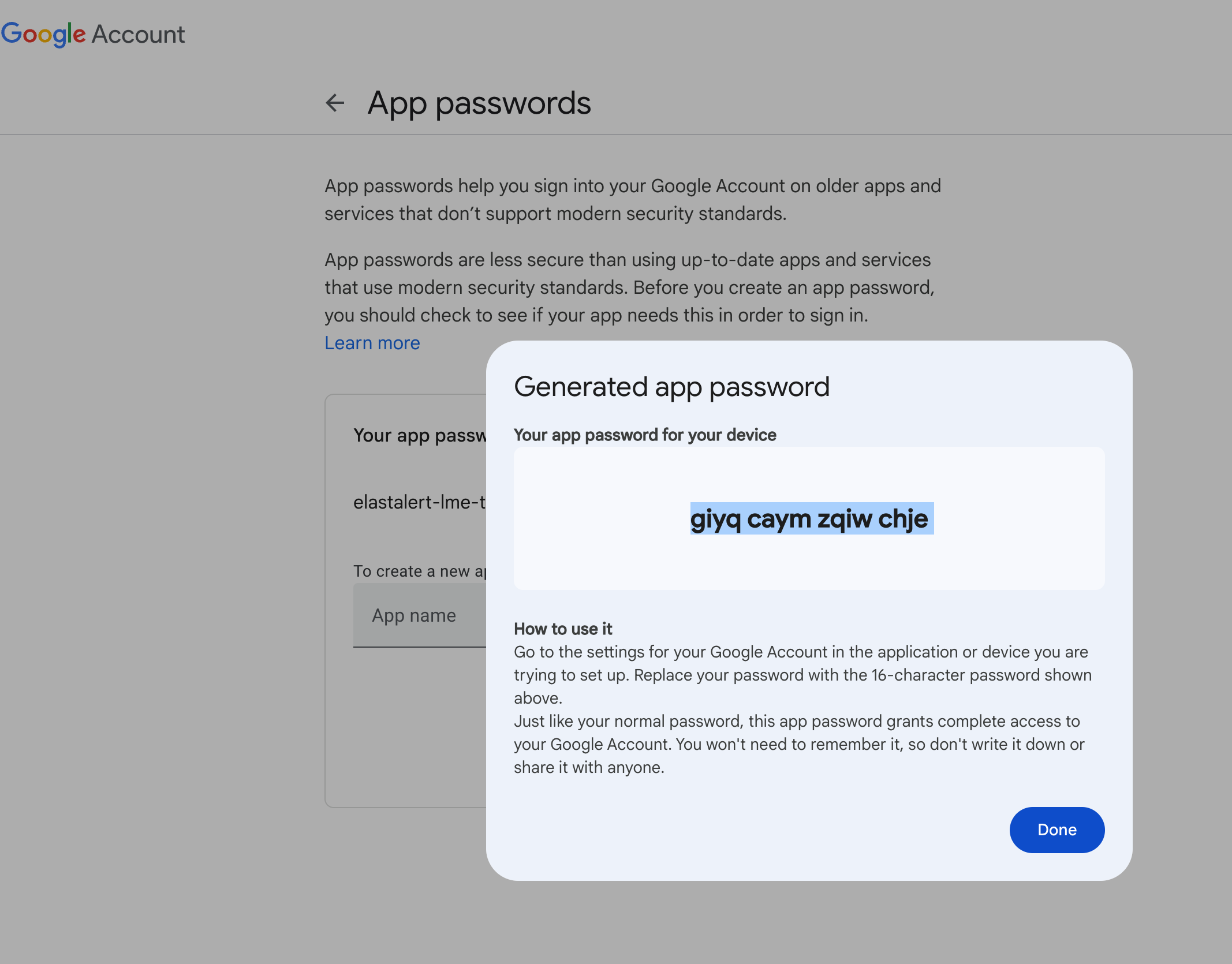Focus the App name input field
This screenshot has width=1232, height=964.
click(420, 615)
